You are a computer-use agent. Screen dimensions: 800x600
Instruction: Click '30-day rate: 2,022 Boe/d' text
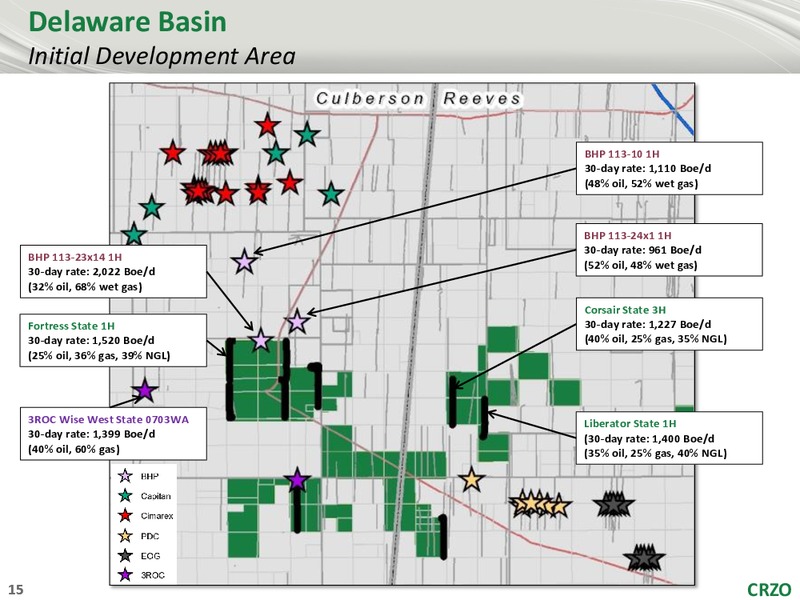pyautogui.click(x=91, y=271)
